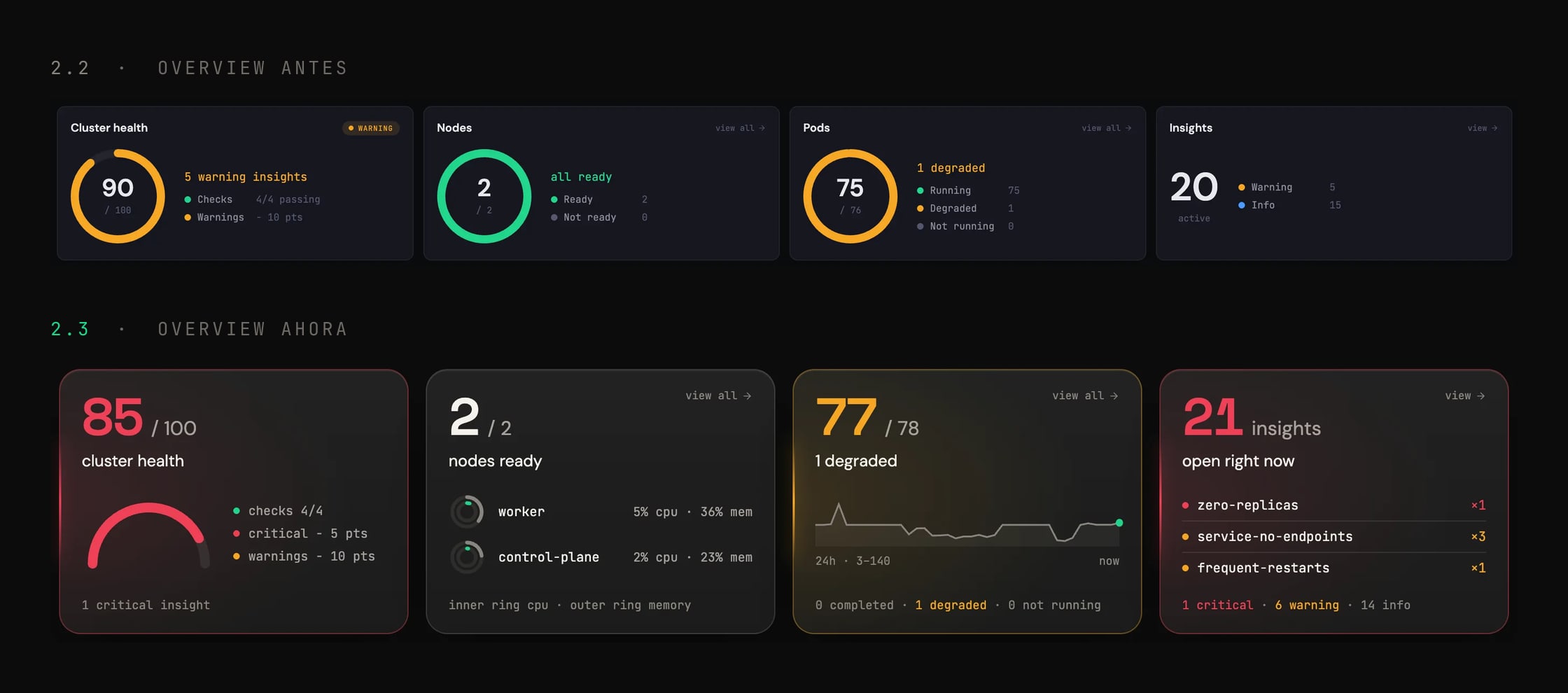1568x693 pixels.
Task: Click the worker row '5% cpu · 36% mem'
Action: (x=692, y=512)
